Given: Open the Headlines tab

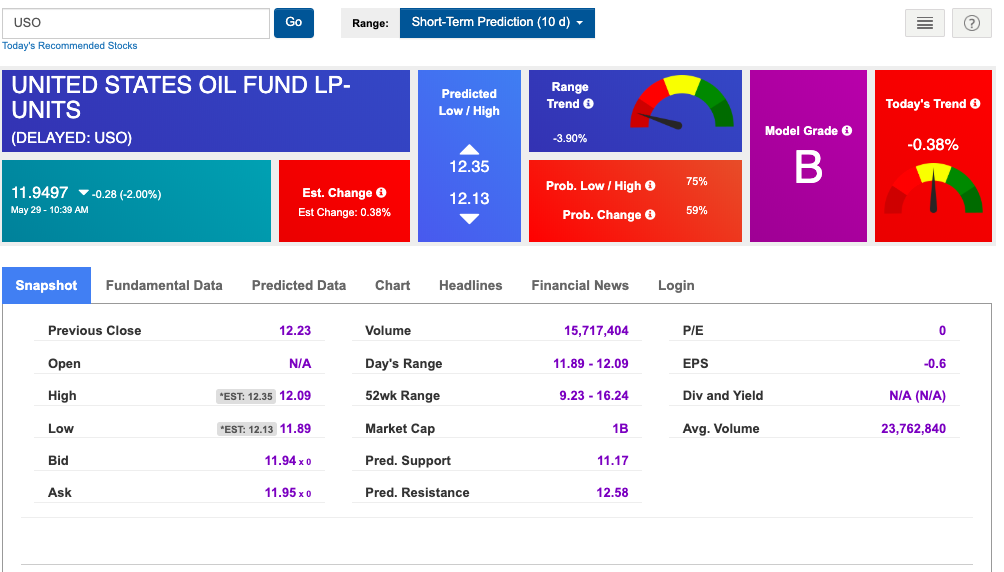Looking at the screenshot, I should point(471,285).
